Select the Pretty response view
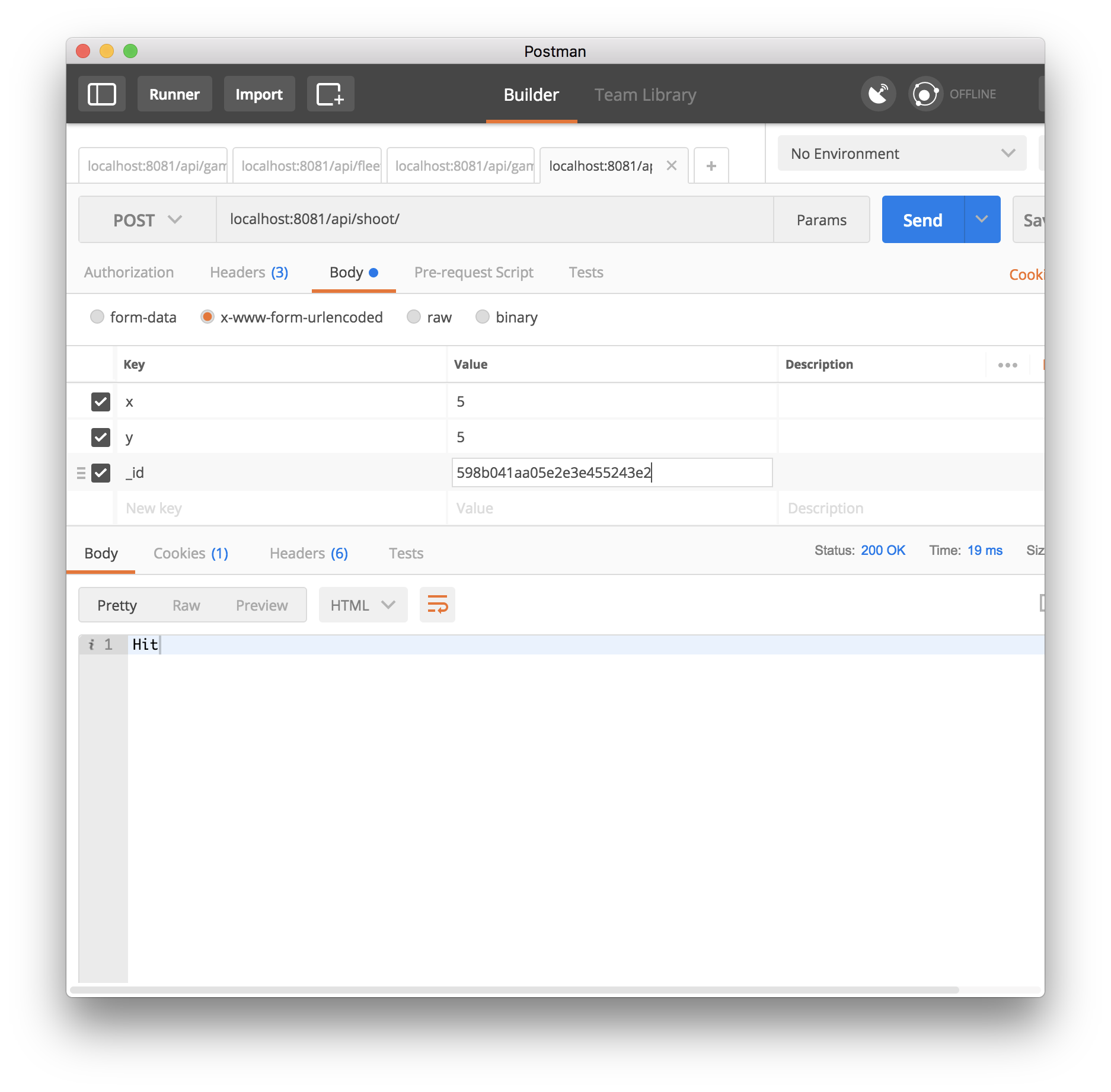Viewport: 1111px width, 1092px height. coord(117,605)
